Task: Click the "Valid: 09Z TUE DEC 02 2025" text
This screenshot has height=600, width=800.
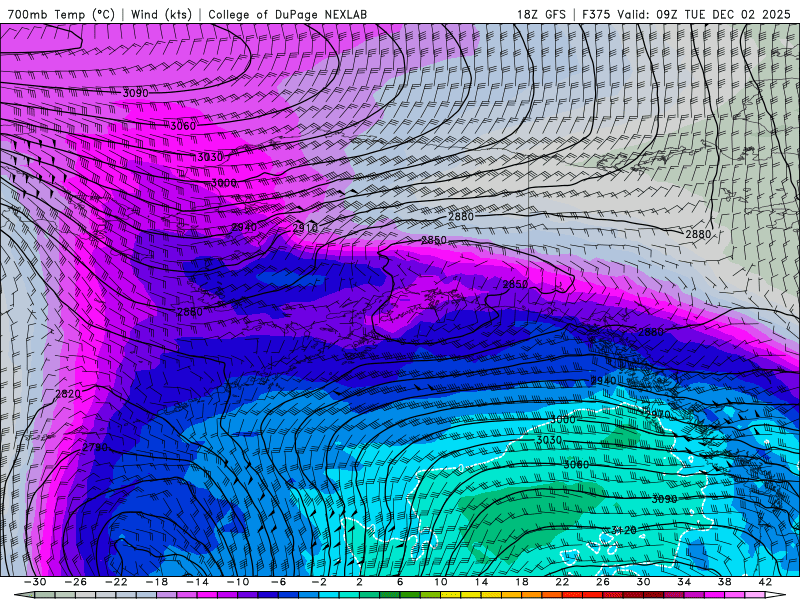Action: tap(704, 14)
